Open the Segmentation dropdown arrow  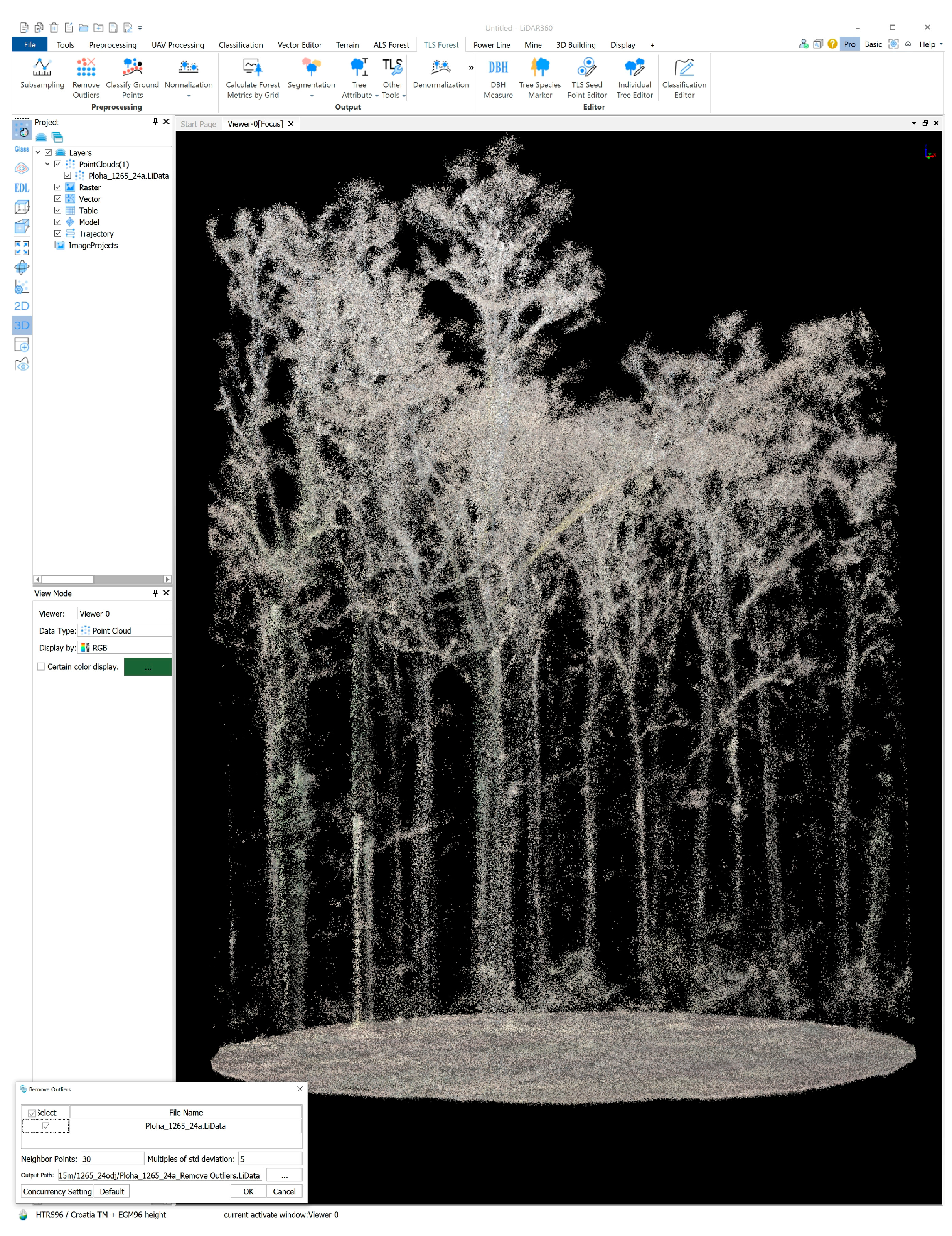click(311, 96)
